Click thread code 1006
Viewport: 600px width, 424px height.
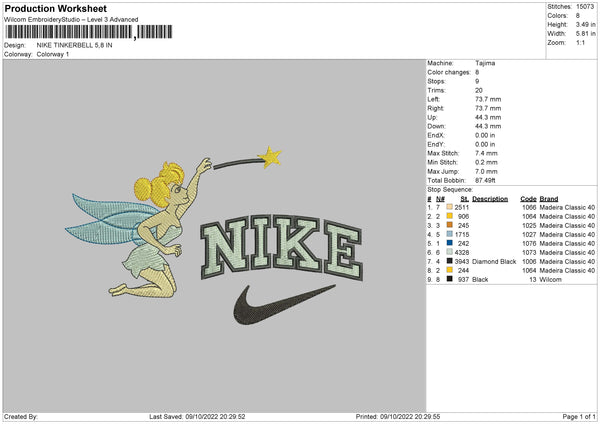coord(529,262)
